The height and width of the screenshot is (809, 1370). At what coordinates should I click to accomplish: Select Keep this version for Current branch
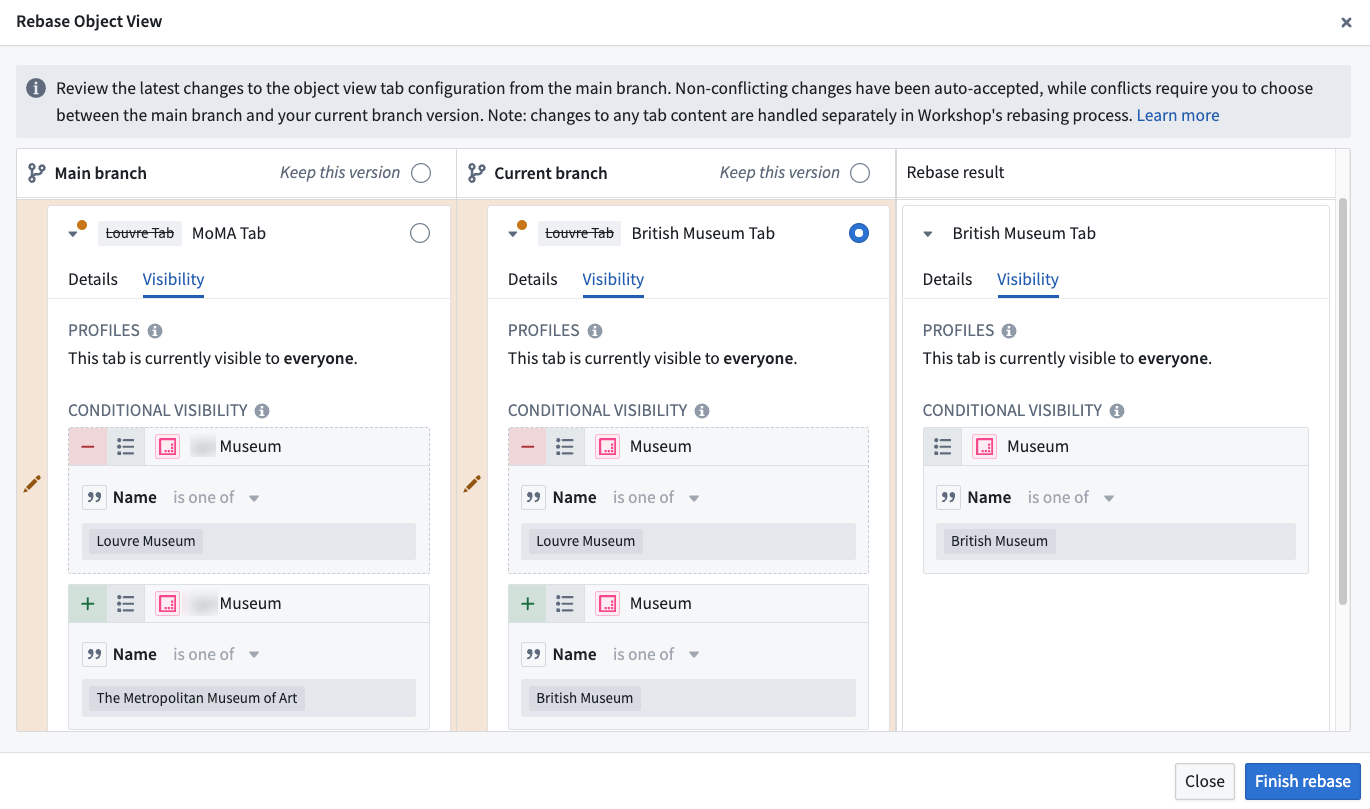(x=860, y=173)
